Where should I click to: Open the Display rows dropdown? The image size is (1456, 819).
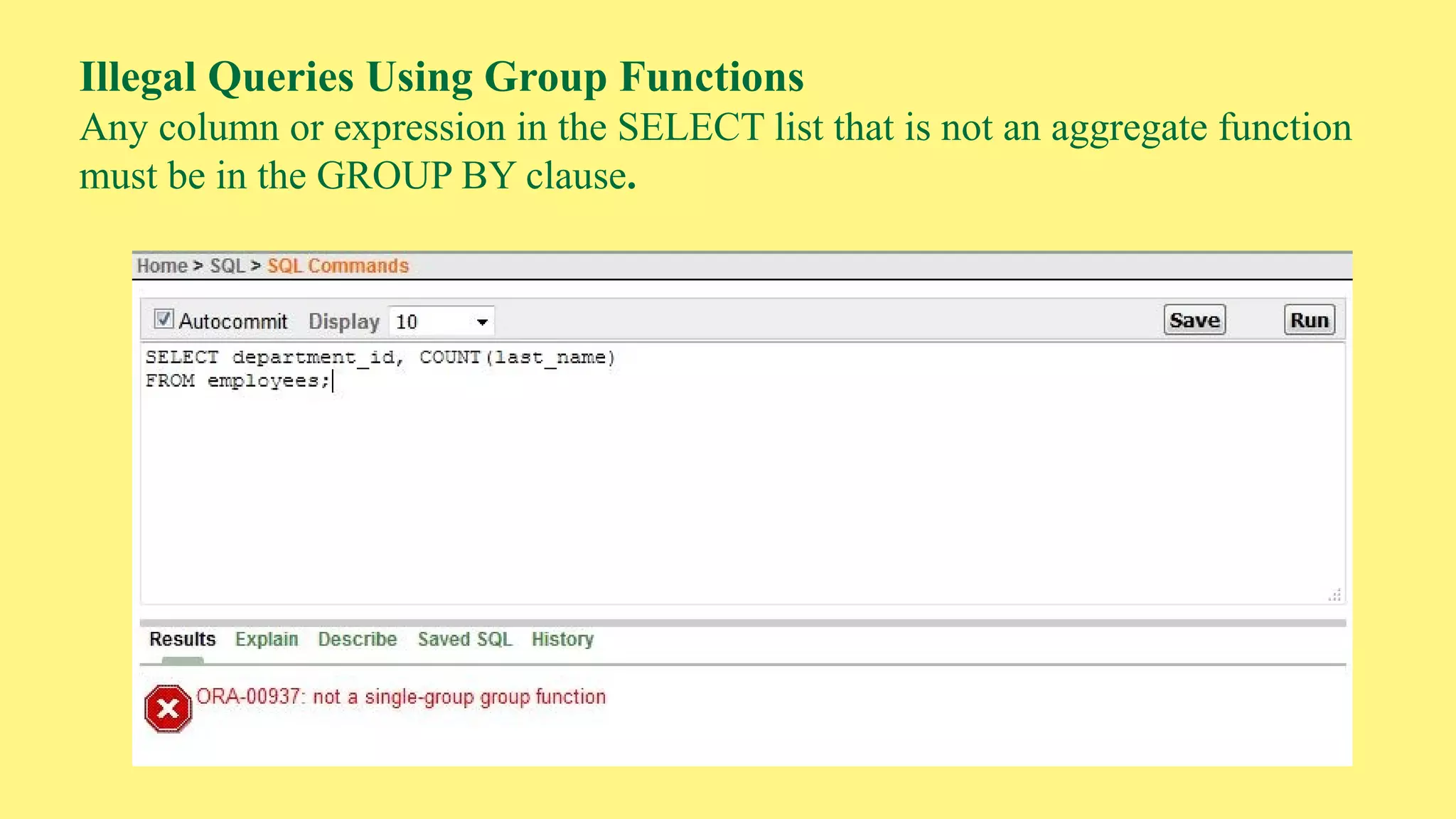click(x=441, y=322)
